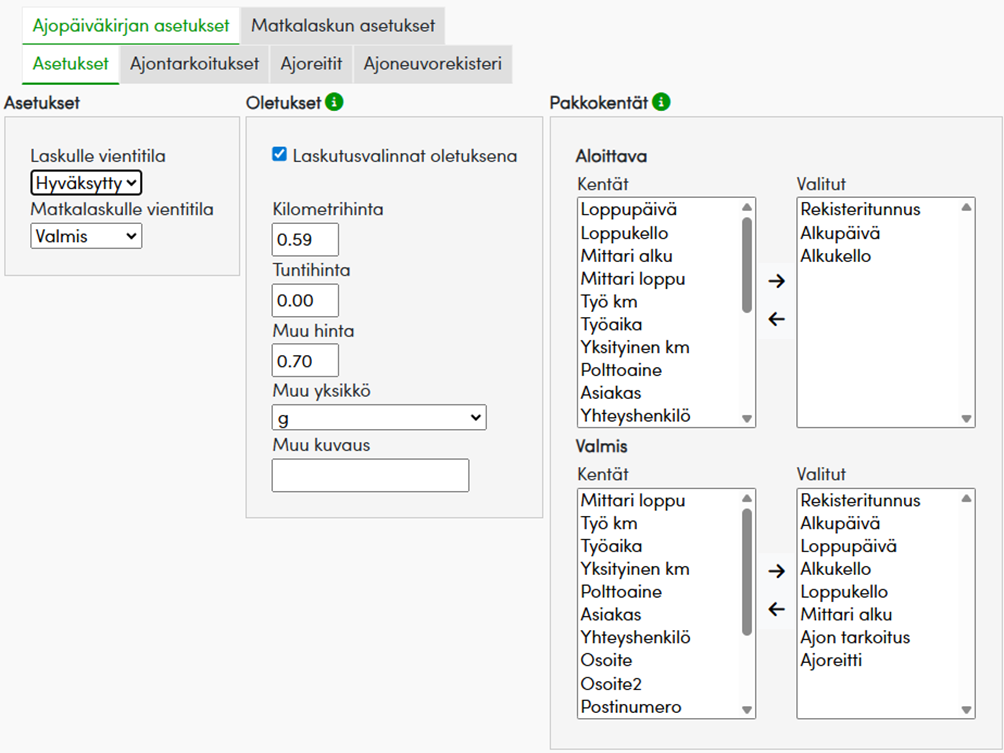Click left arrow in Aloittava section
Image resolution: width=1004 pixels, height=753 pixels.
point(776,319)
